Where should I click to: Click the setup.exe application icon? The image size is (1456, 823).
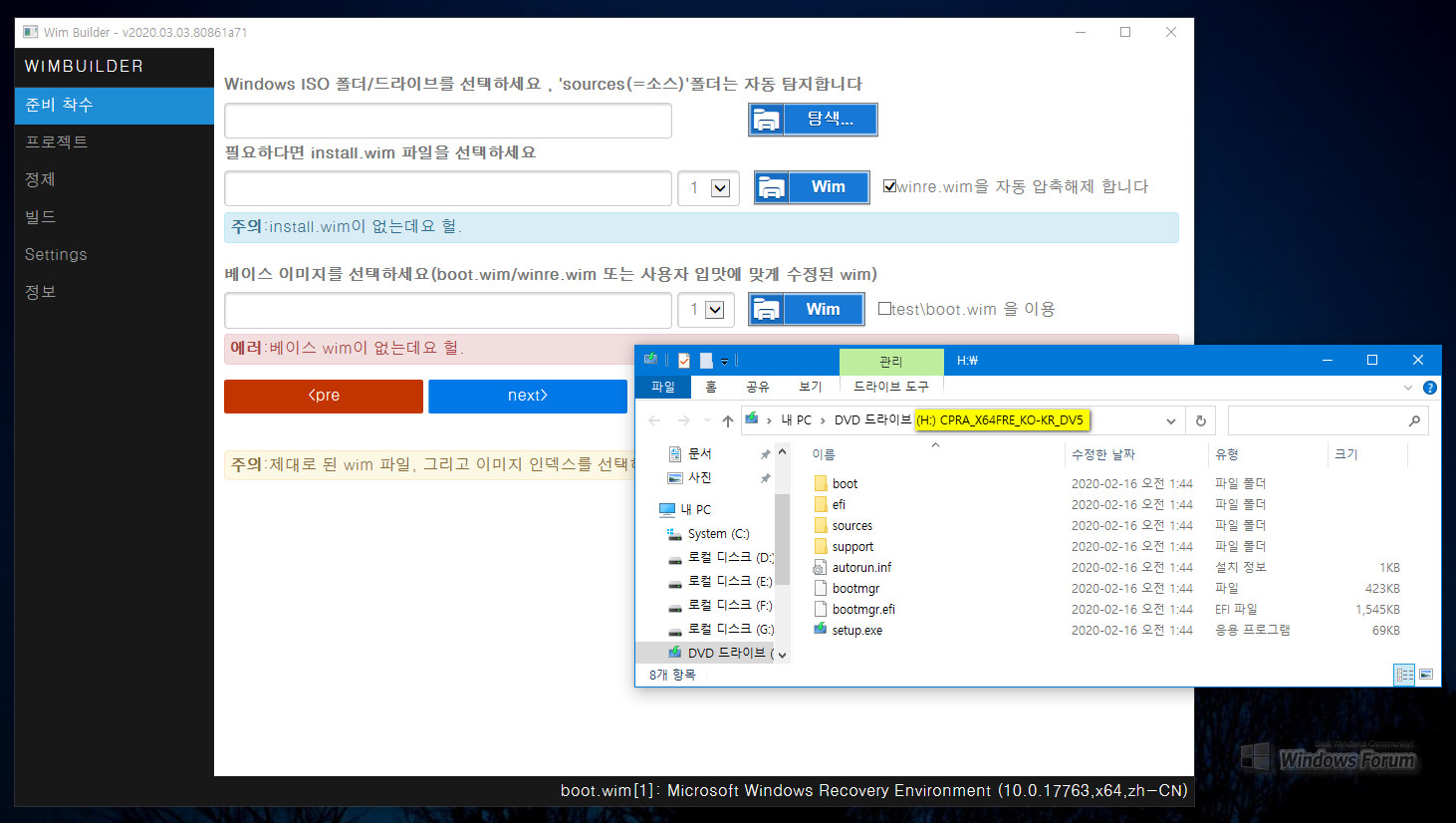821,630
